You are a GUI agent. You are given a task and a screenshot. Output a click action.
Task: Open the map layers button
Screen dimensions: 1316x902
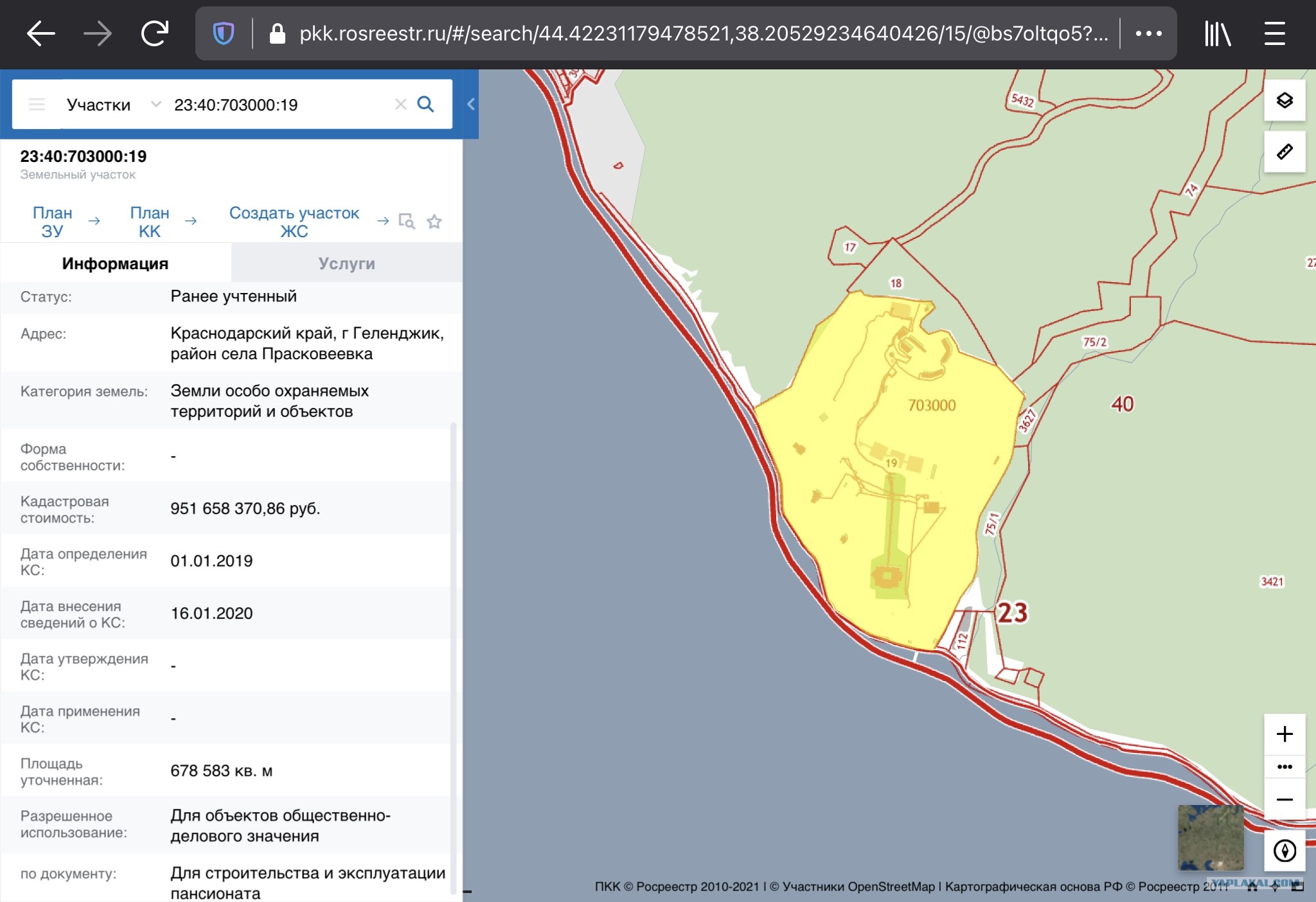[x=1285, y=100]
